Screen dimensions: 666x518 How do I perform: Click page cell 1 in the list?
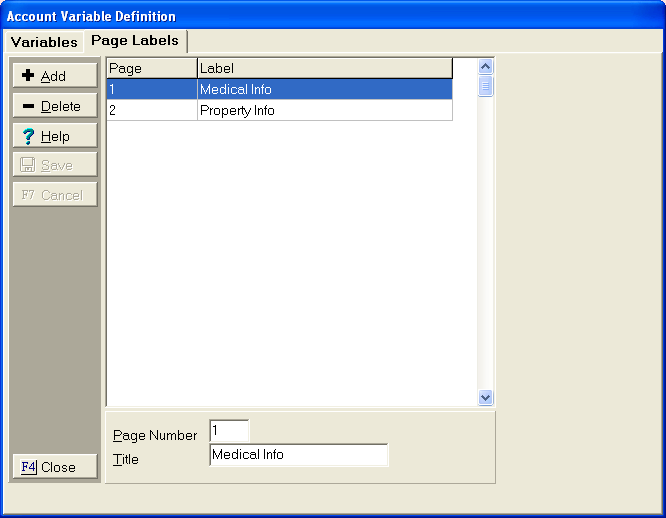[151, 89]
